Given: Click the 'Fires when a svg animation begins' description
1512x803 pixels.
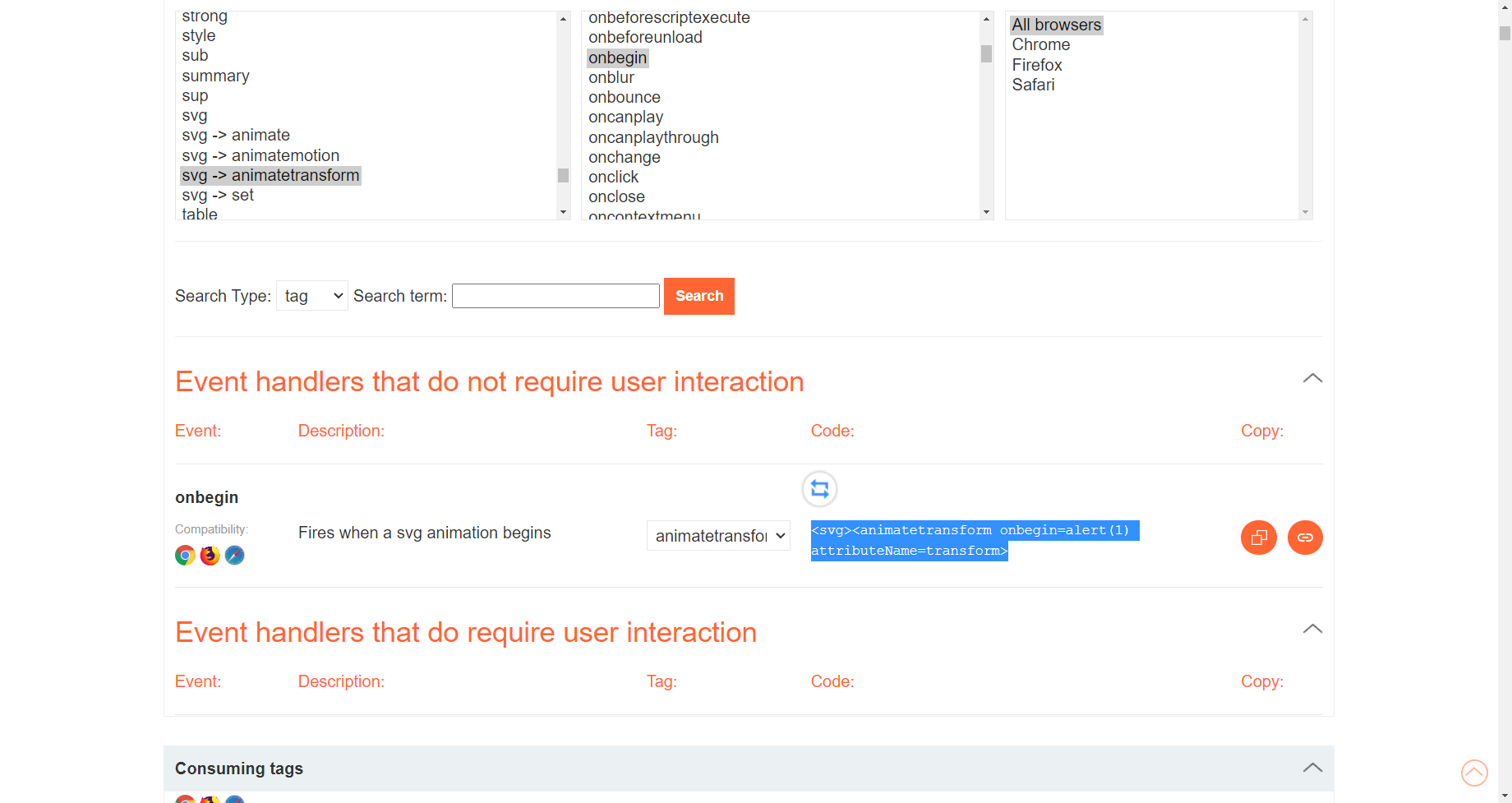Looking at the screenshot, I should 424,533.
